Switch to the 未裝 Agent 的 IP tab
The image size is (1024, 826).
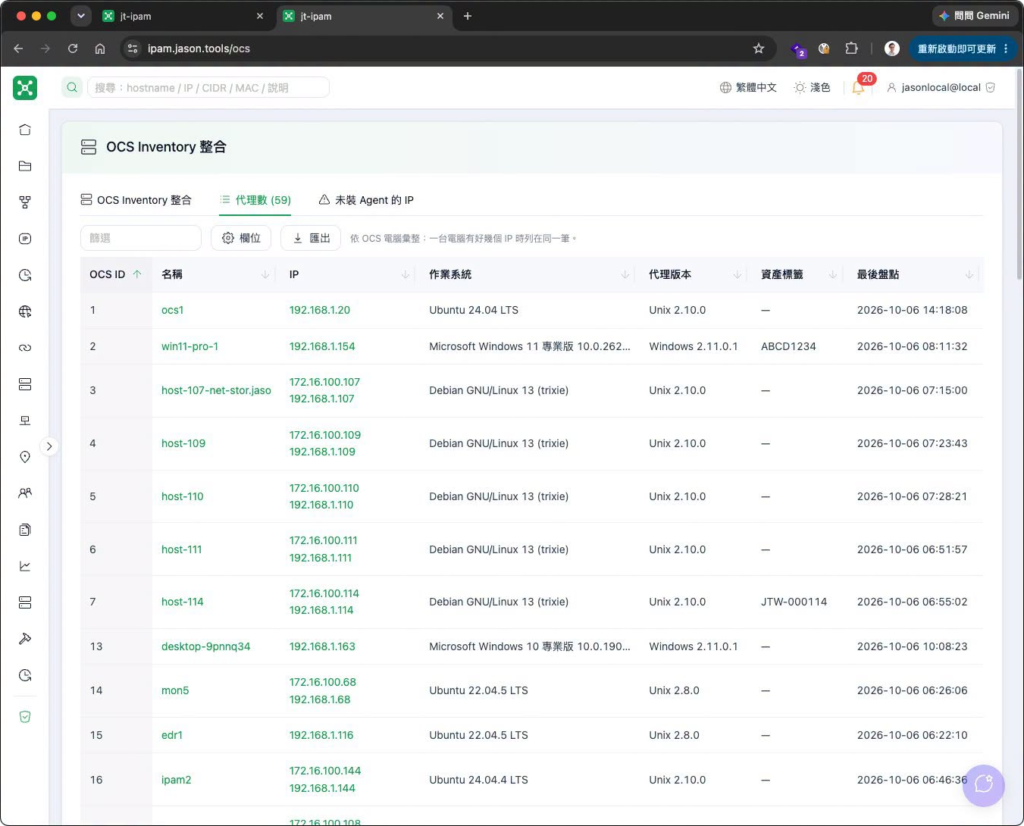click(366, 200)
